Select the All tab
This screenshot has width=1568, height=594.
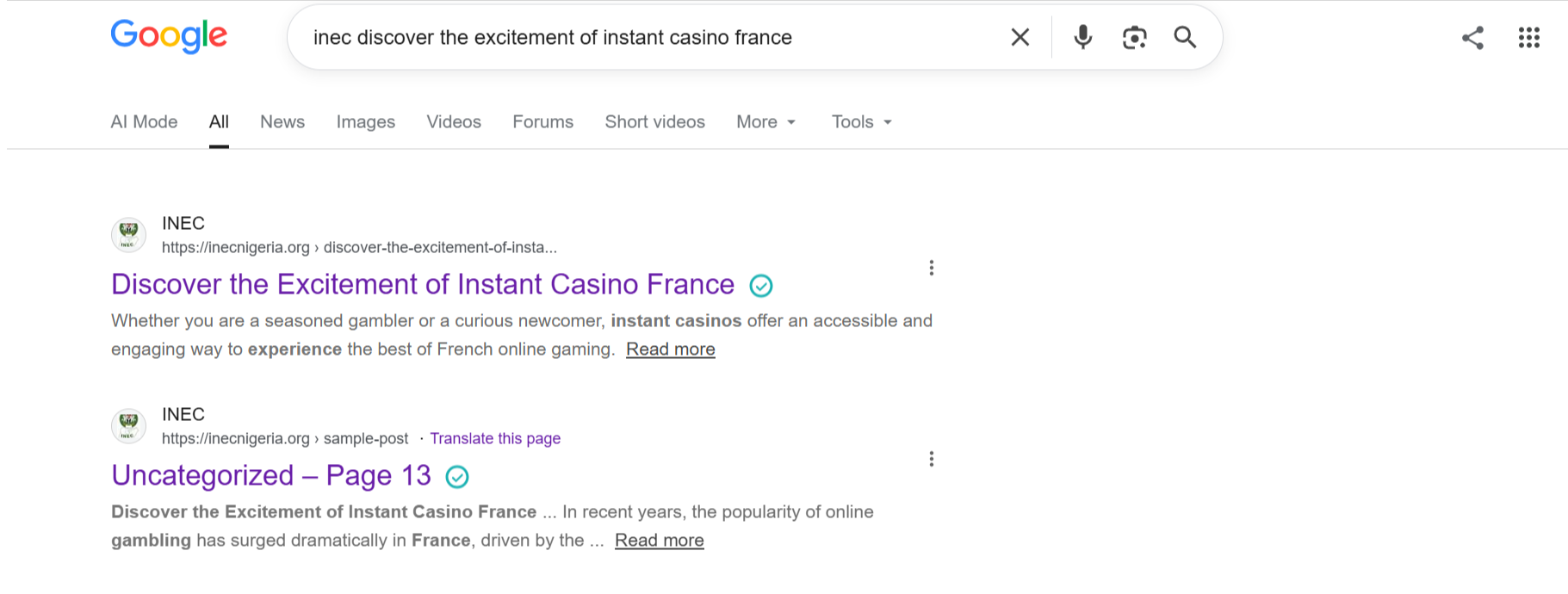pos(219,121)
